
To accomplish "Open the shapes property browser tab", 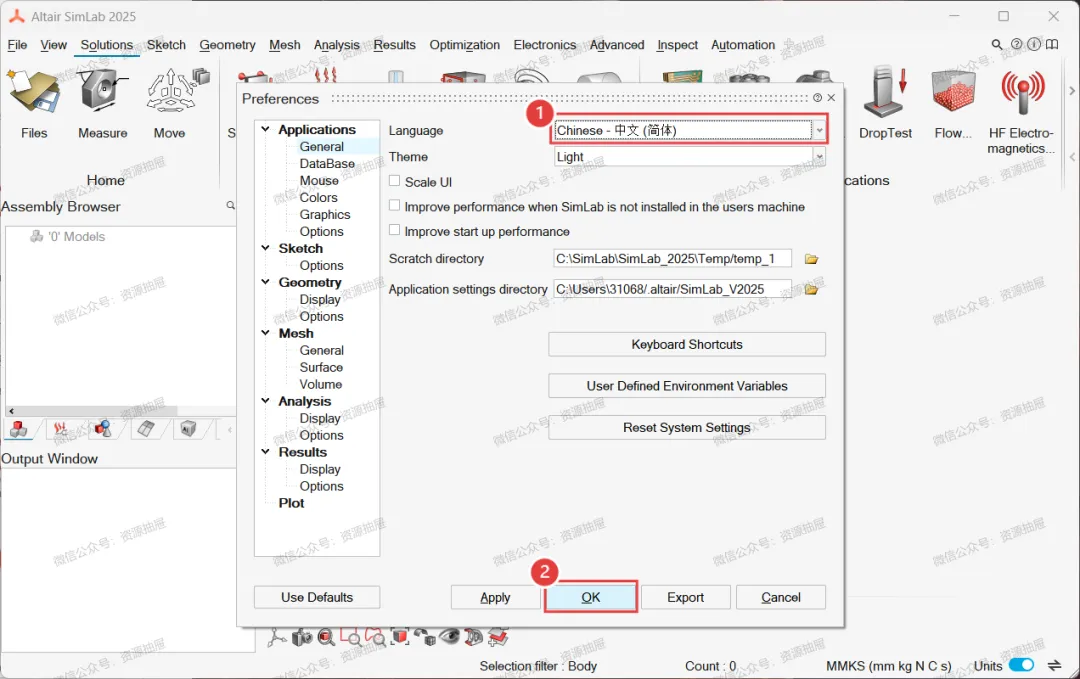I will pos(103,429).
